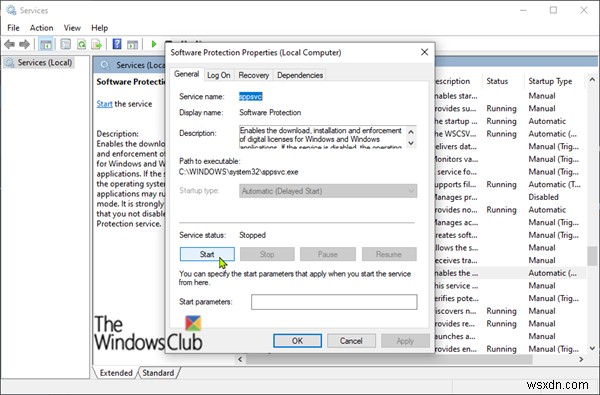Select the 'Automatic (T...' startup type cell
This screenshot has width=600, height=395.
point(554,184)
